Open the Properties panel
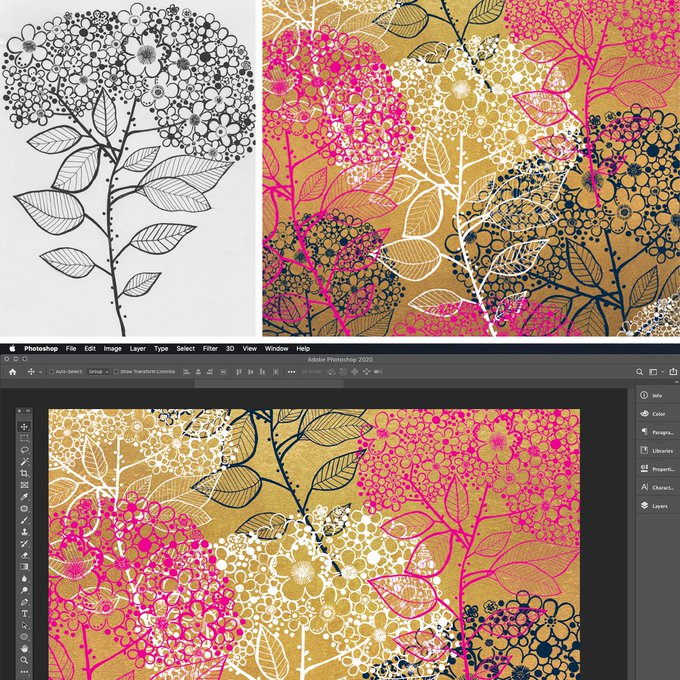The width and height of the screenshot is (680, 680). tap(657, 469)
